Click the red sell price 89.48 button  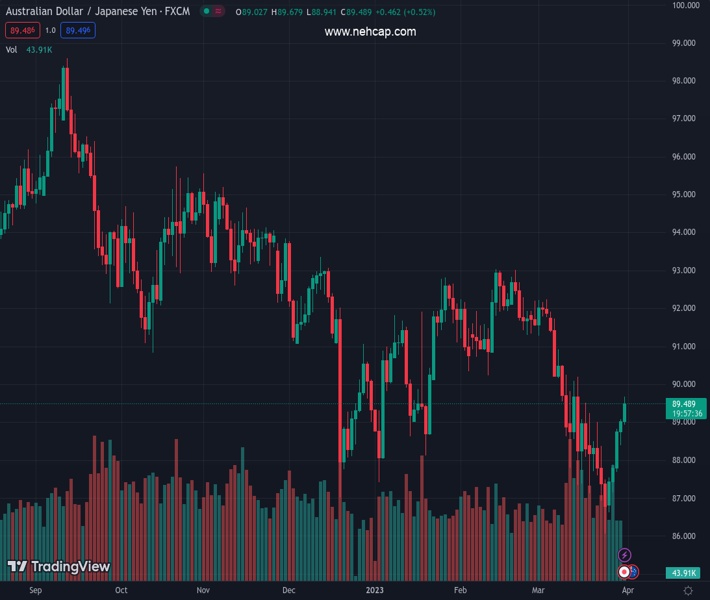(21, 31)
